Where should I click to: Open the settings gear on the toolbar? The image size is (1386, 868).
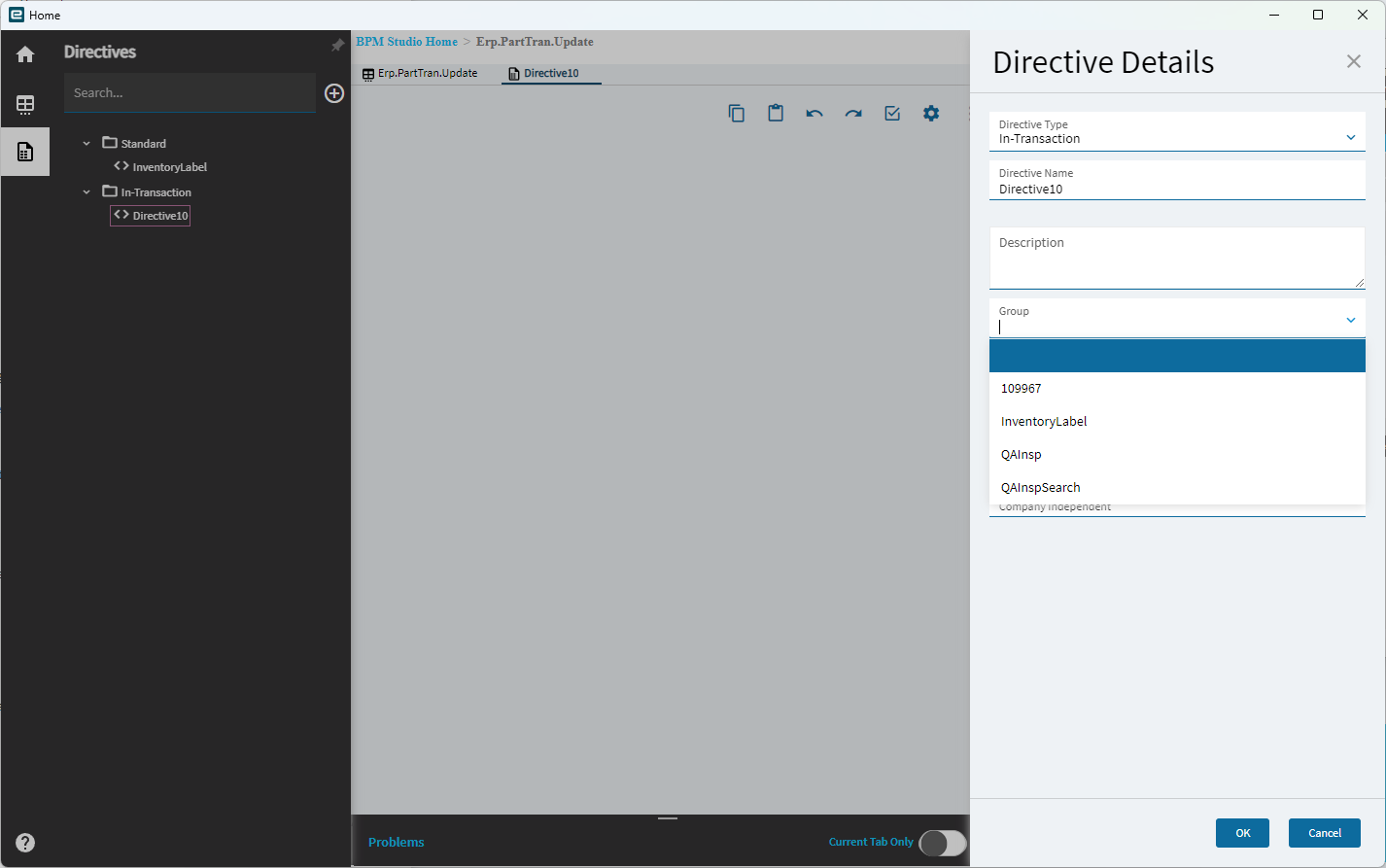tap(931, 113)
